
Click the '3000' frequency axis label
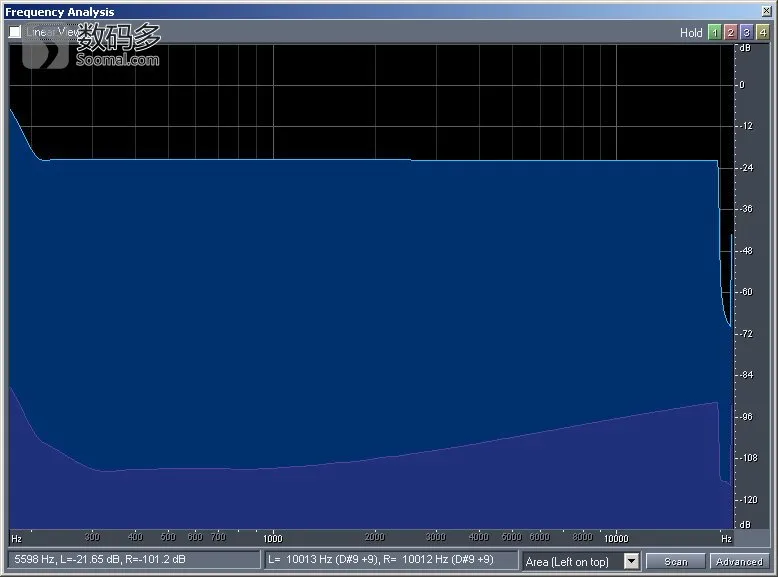436,537
